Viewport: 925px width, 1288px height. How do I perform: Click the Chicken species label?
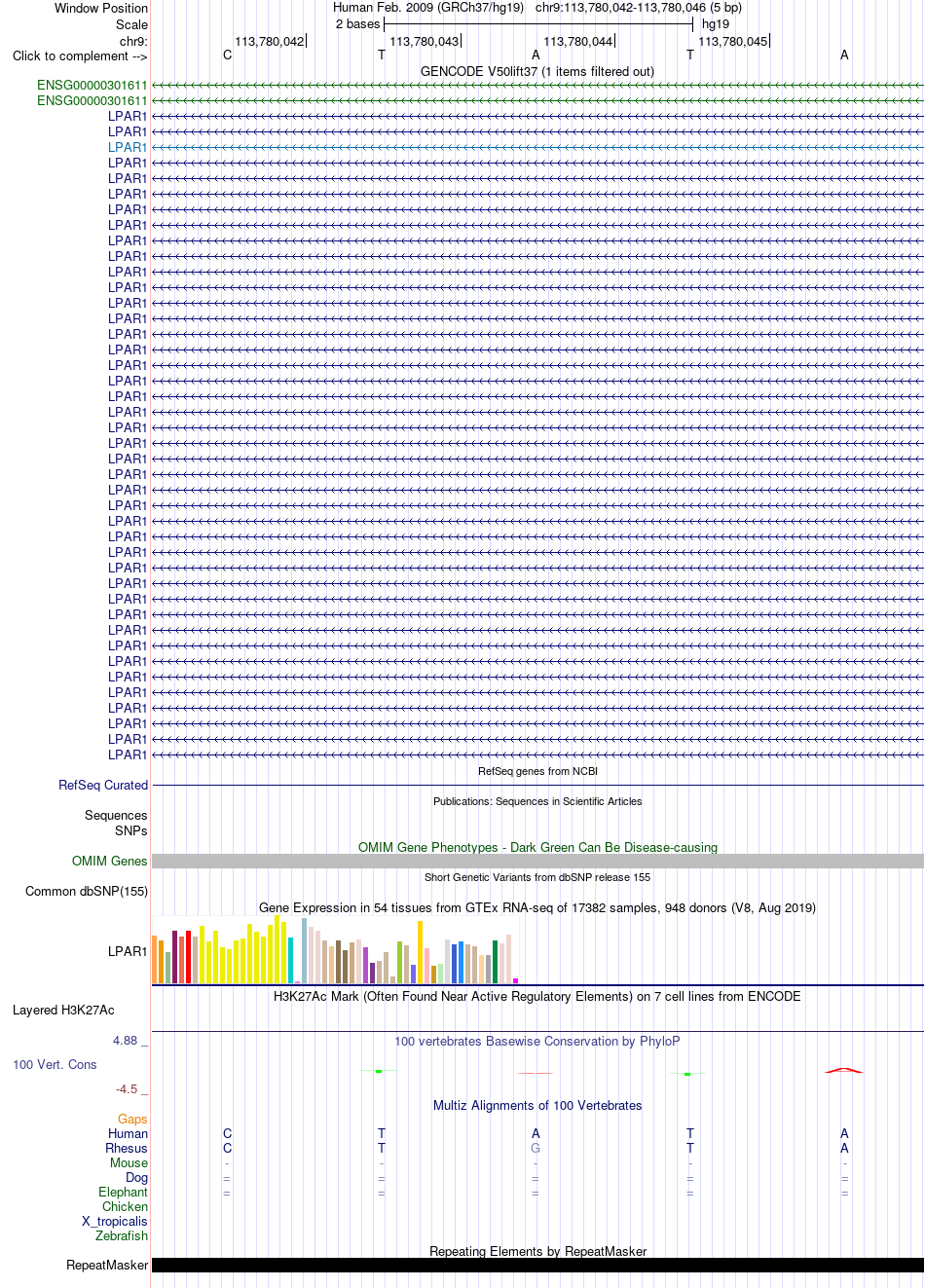tap(126, 1207)
